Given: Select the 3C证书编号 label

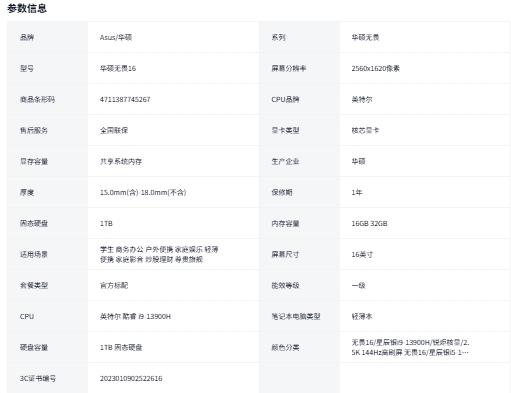Looking at the screenshot, I should tap(38, 378).
